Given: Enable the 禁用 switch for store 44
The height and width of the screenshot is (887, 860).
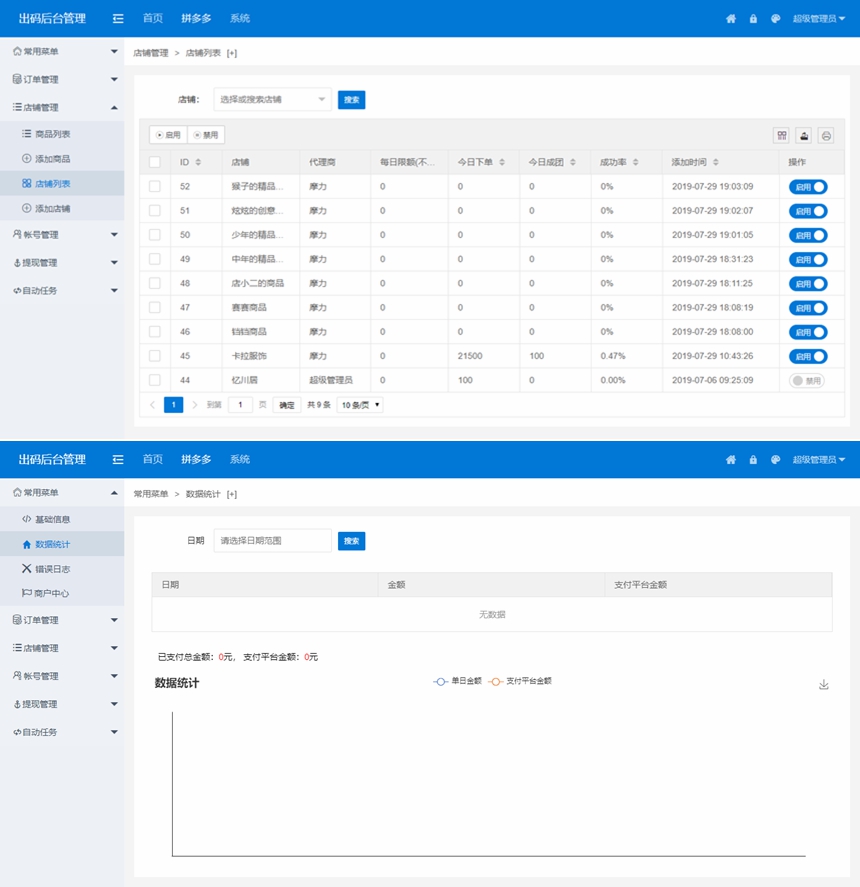Looking at the screenshot, I should 807,380.
